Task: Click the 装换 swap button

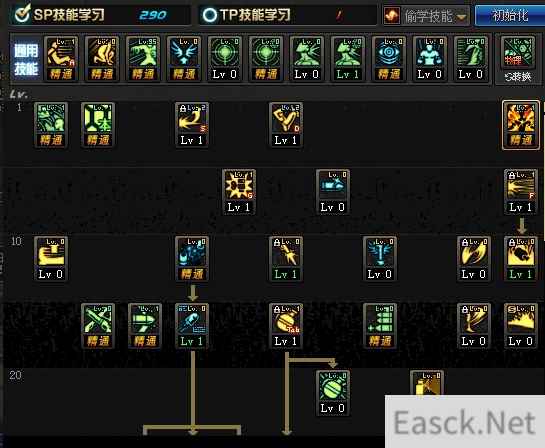Action: click(x=518, y=76)
